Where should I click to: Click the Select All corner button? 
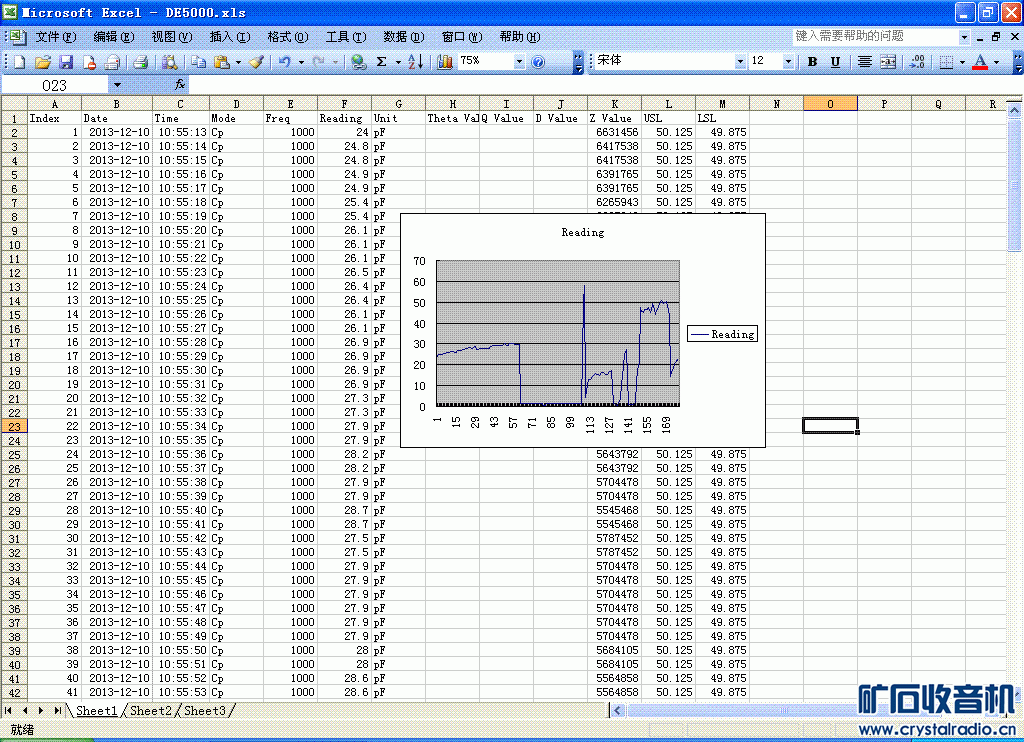pos(14,104)
